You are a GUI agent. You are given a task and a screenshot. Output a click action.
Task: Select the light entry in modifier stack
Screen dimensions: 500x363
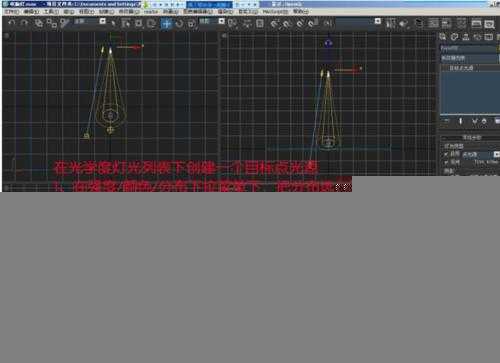coord(462,68)
